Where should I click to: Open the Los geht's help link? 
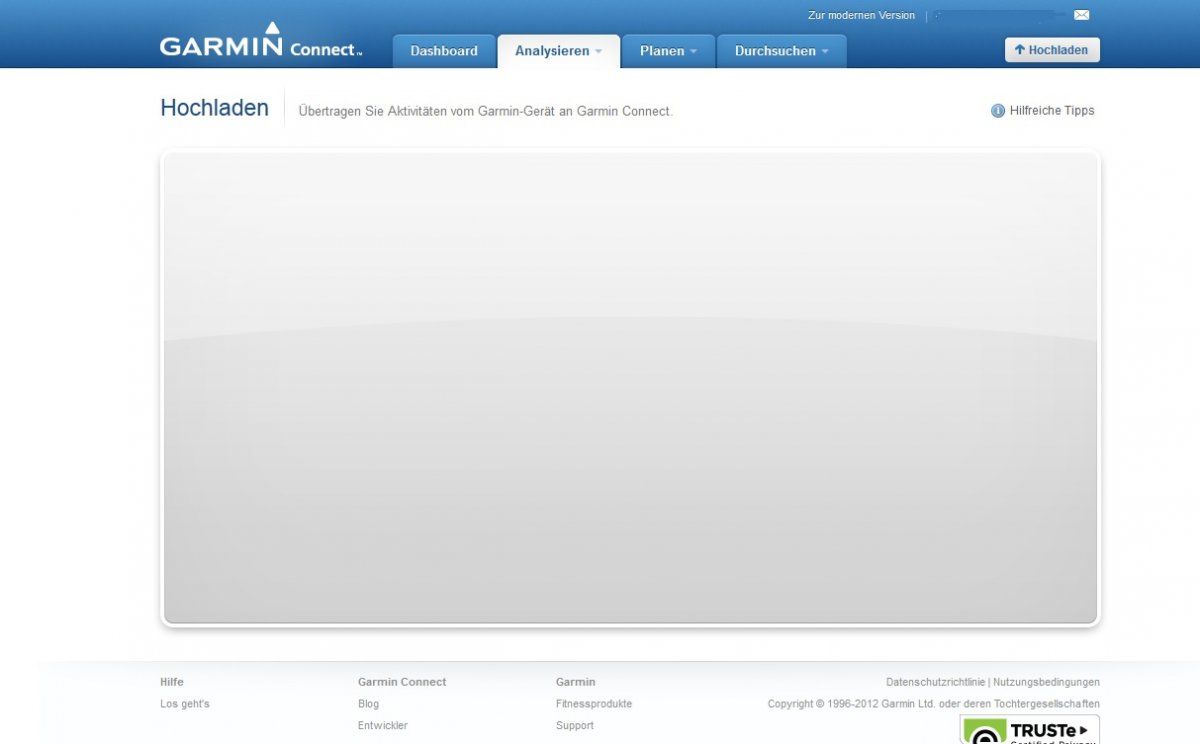coord(185,704)
